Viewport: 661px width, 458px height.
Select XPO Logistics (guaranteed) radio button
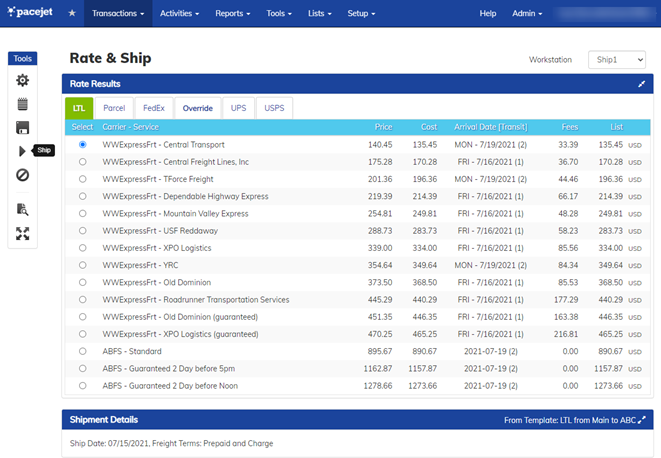click(83, 334)
